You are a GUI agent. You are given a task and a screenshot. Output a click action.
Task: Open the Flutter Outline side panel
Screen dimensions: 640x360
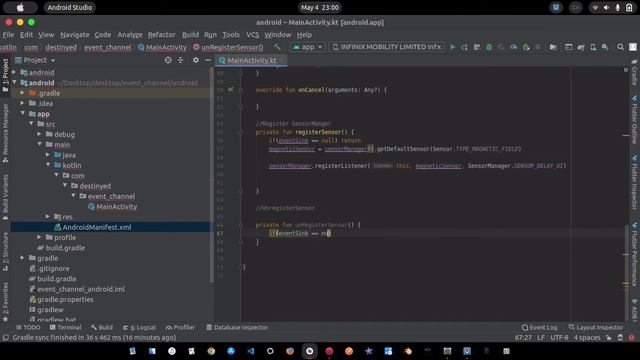(x=634, y=120)
